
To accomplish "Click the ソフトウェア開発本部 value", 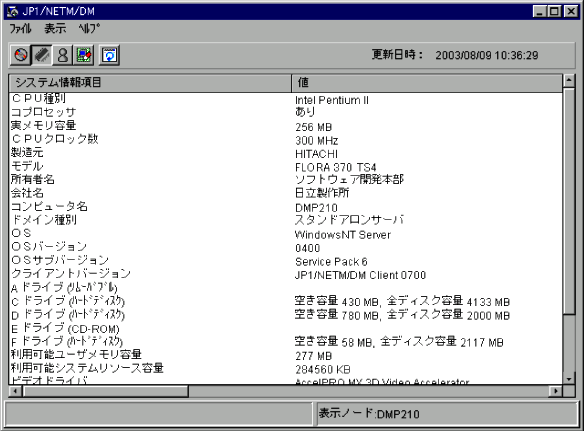I will [349, 180].
